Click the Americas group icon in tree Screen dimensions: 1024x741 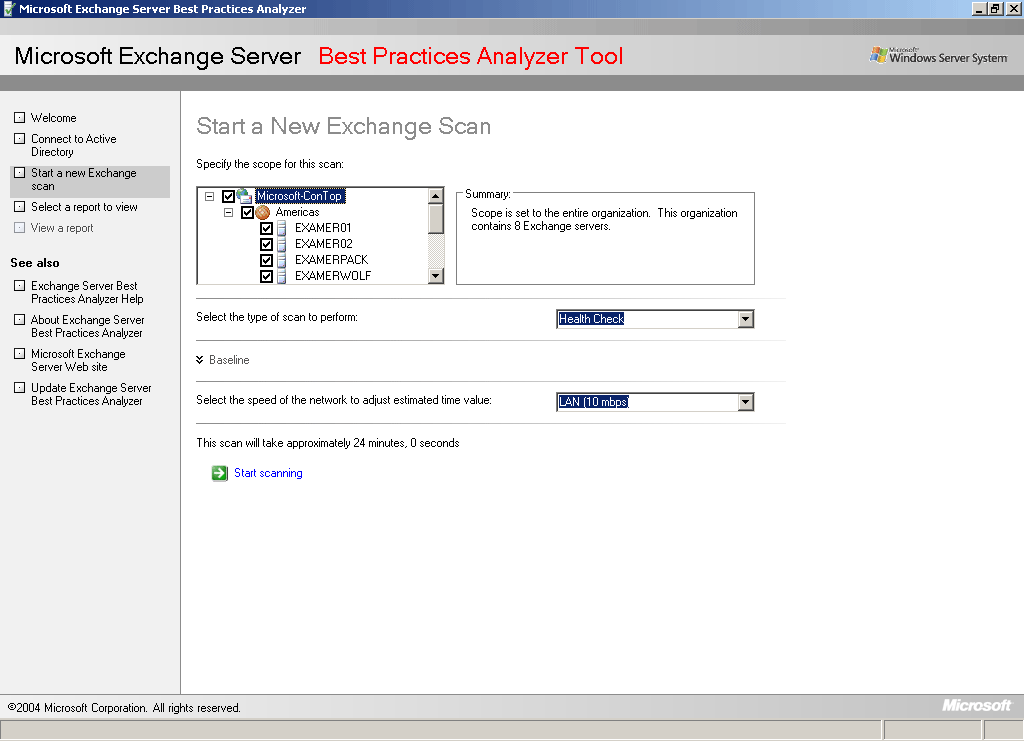[264, 213]
